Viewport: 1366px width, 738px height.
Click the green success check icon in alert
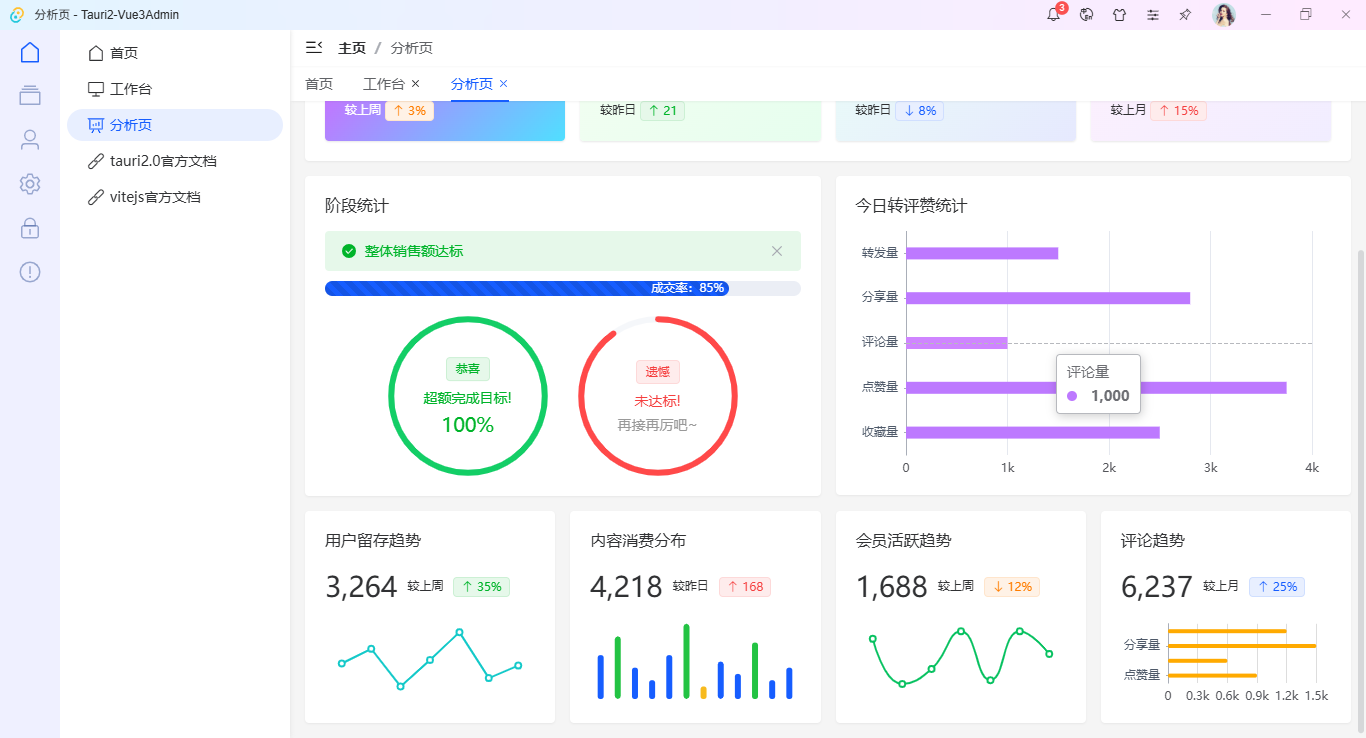(349, 251)
